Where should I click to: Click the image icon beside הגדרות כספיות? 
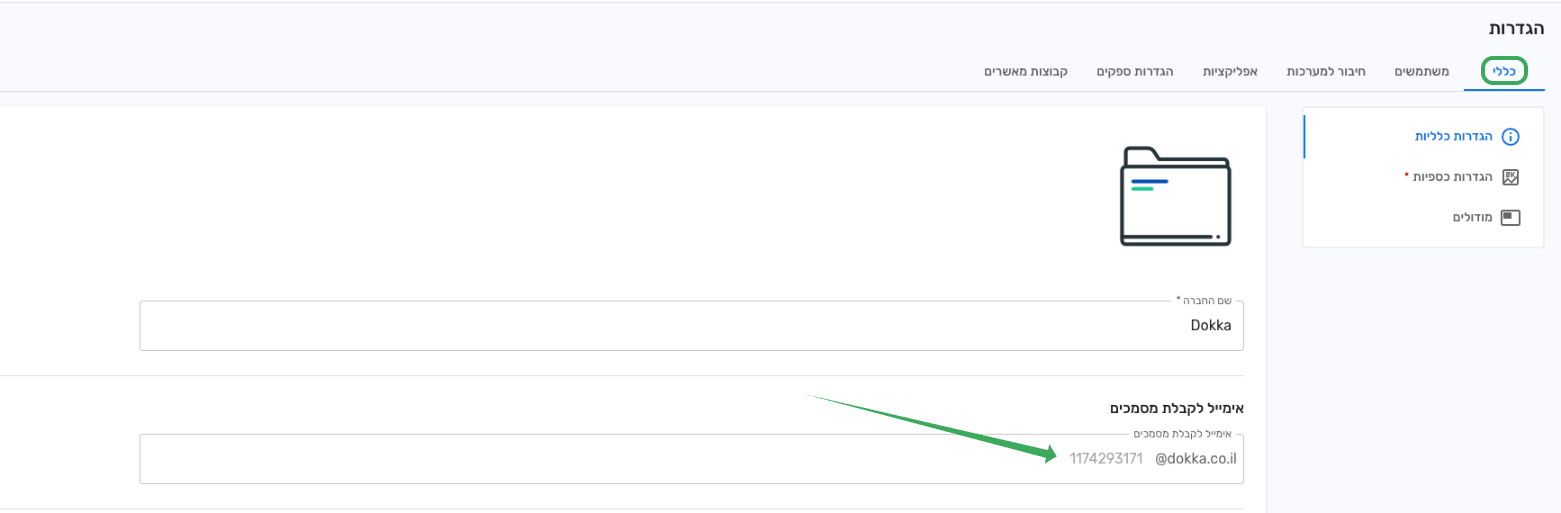pos(1511,177)
